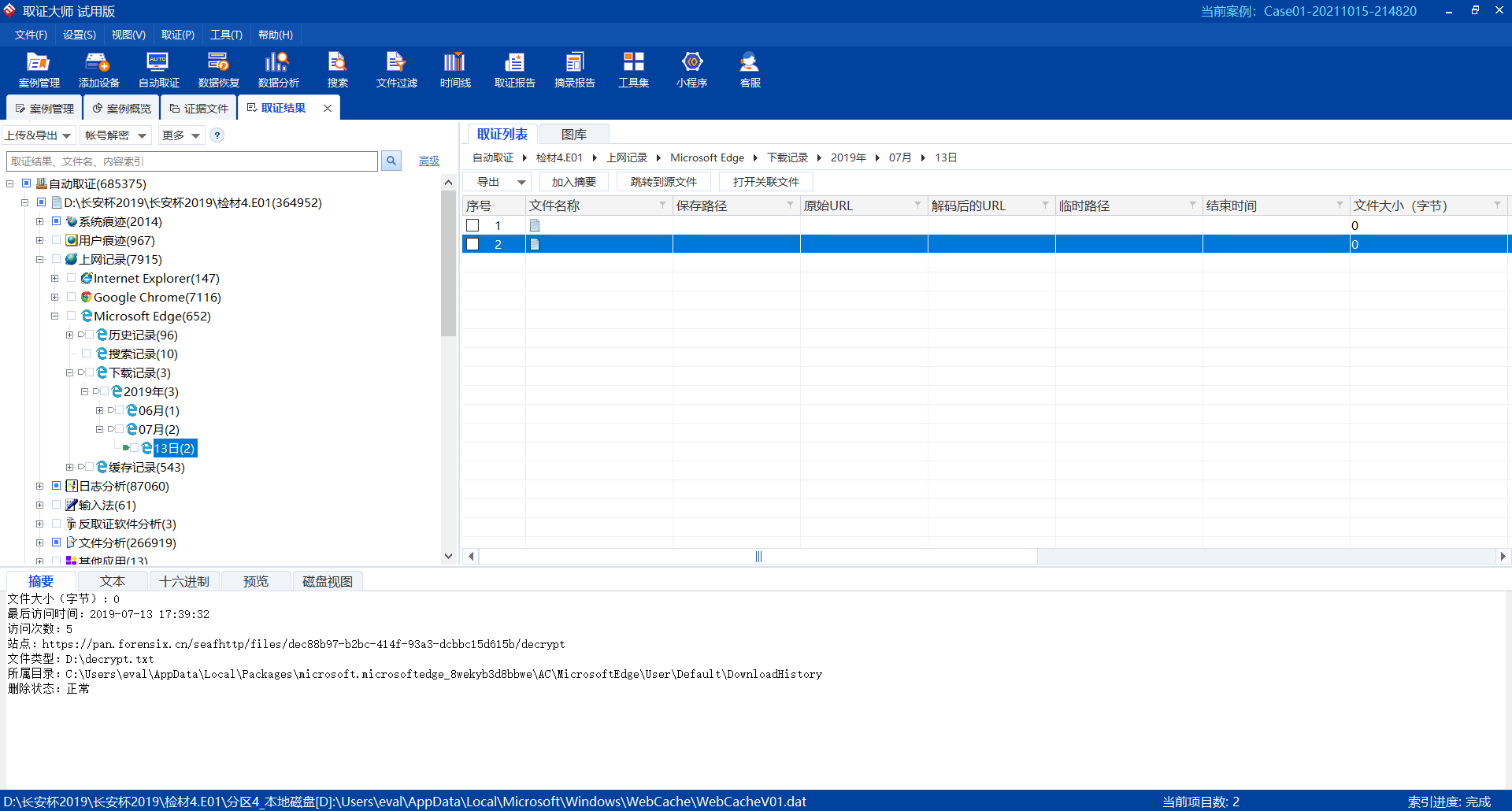Toggle checkbox for 搜索记录(10)
This screenshot has height=811, width=1512.
tap(87, 354)
